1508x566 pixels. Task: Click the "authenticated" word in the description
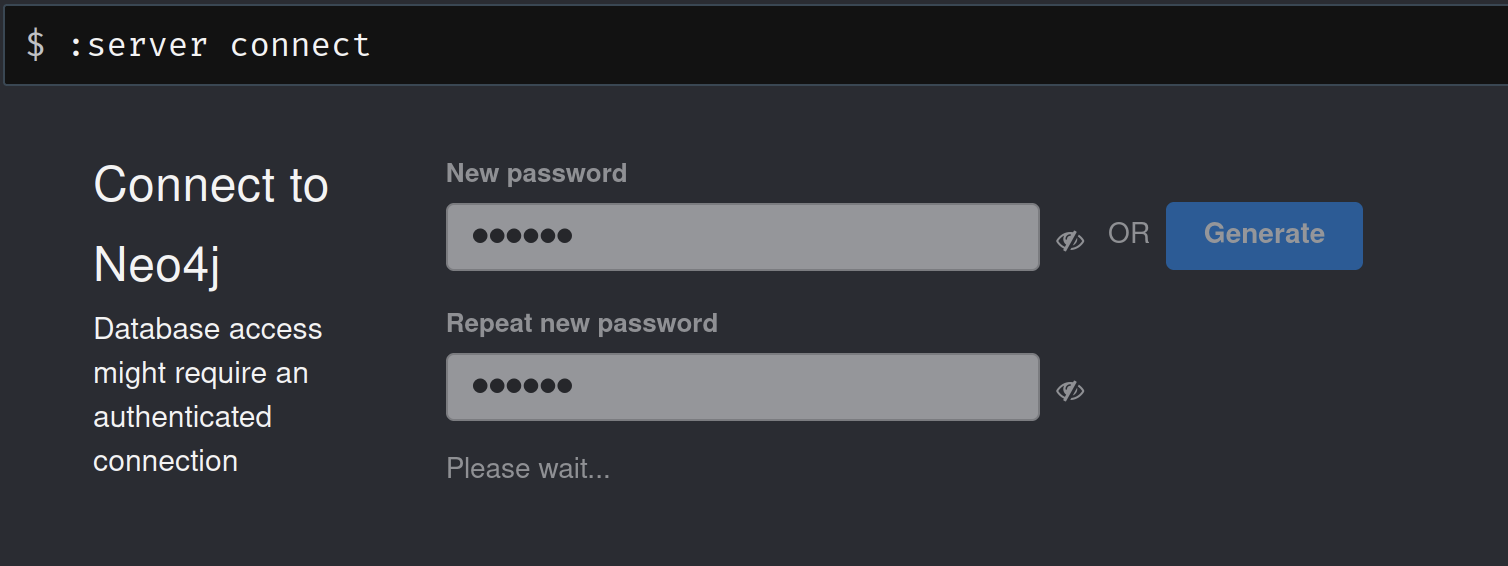[x=182, y=417]
